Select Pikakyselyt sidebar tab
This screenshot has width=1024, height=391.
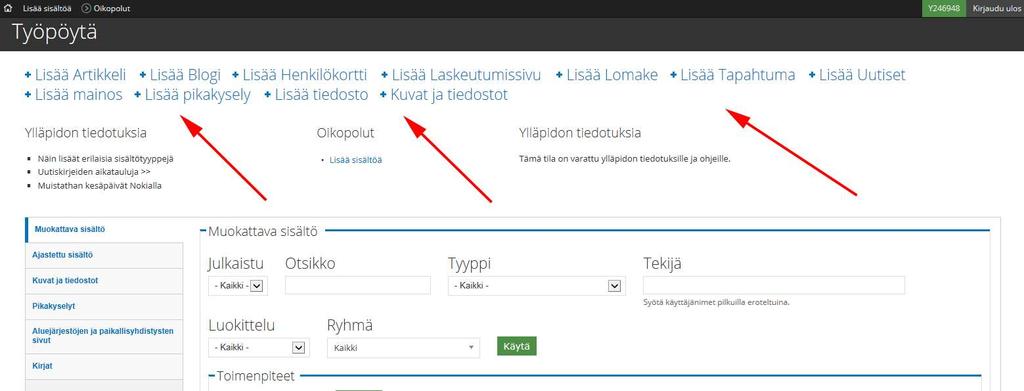point(104,305)
